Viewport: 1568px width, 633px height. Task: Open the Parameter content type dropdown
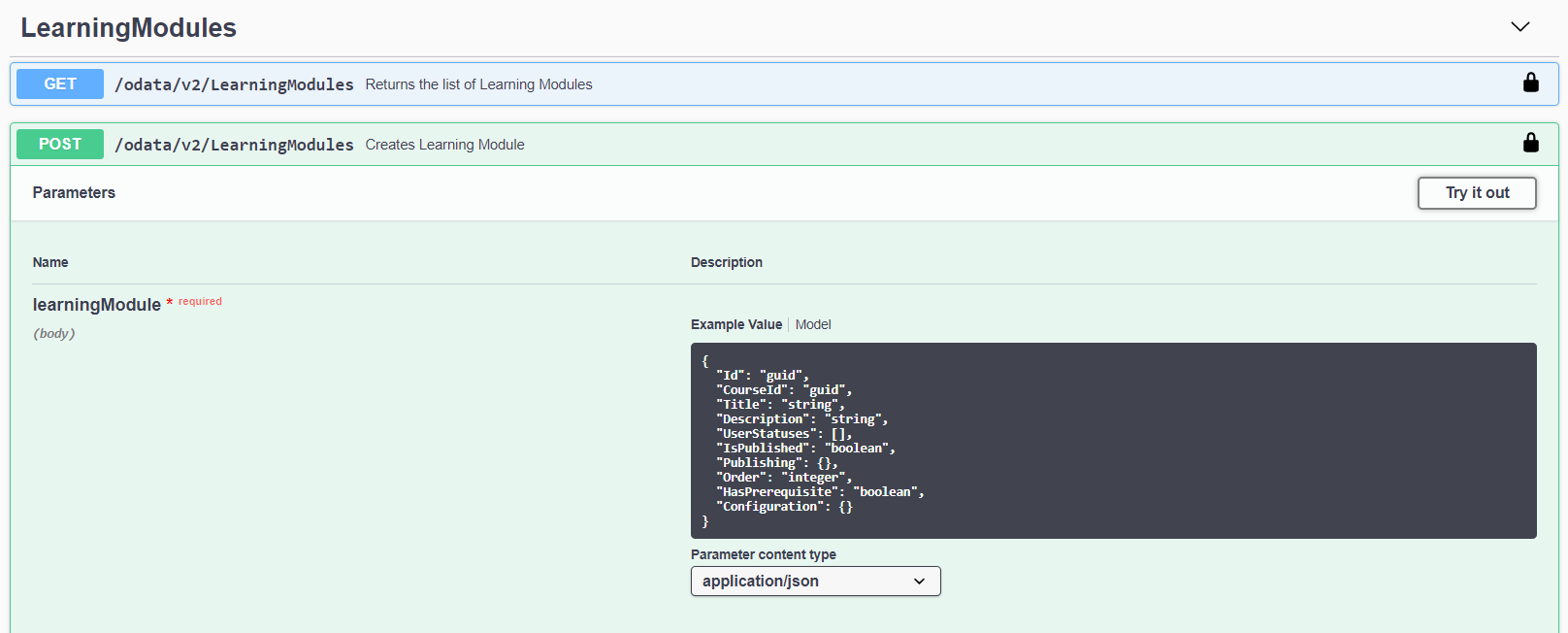pyautogui.click(x=815, y=582)
